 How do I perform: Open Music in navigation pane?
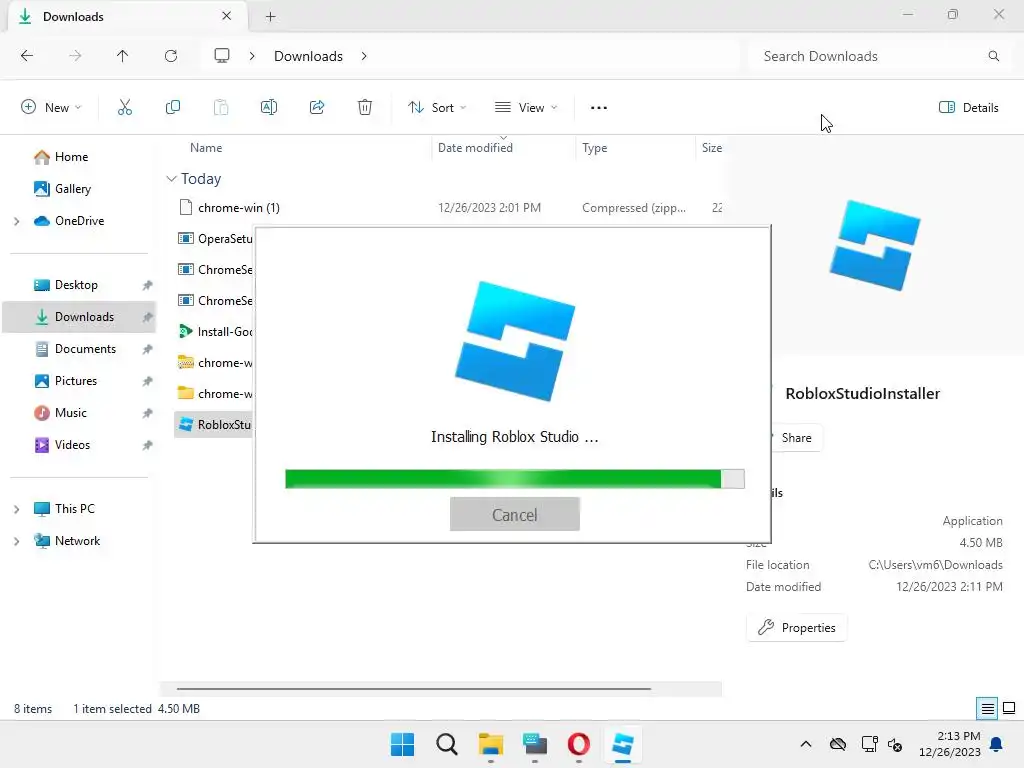click(x=71, y=413)
